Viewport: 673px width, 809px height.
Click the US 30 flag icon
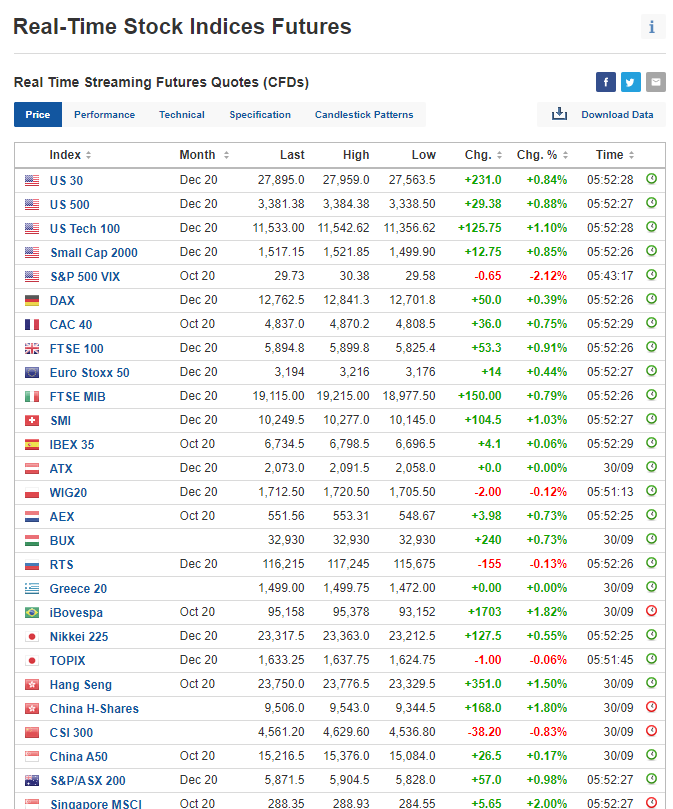click(32, 180)
